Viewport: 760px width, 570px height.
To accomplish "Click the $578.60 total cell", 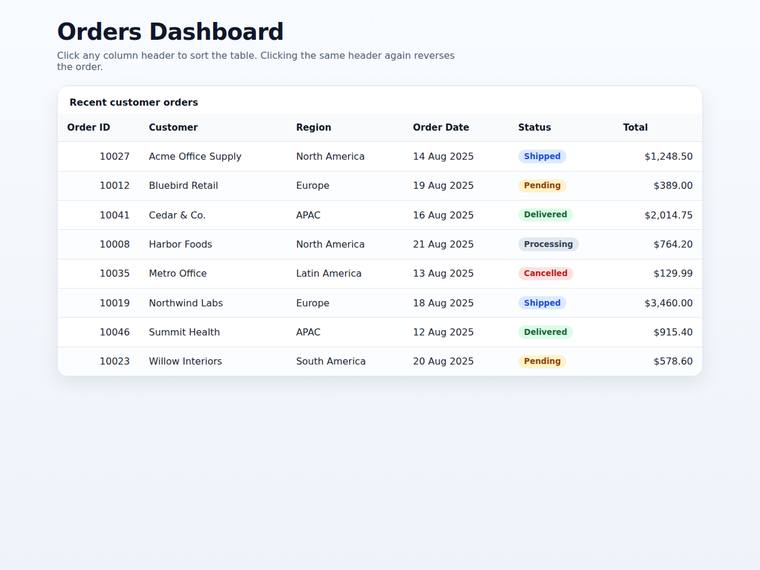I will tap(658, 361).
